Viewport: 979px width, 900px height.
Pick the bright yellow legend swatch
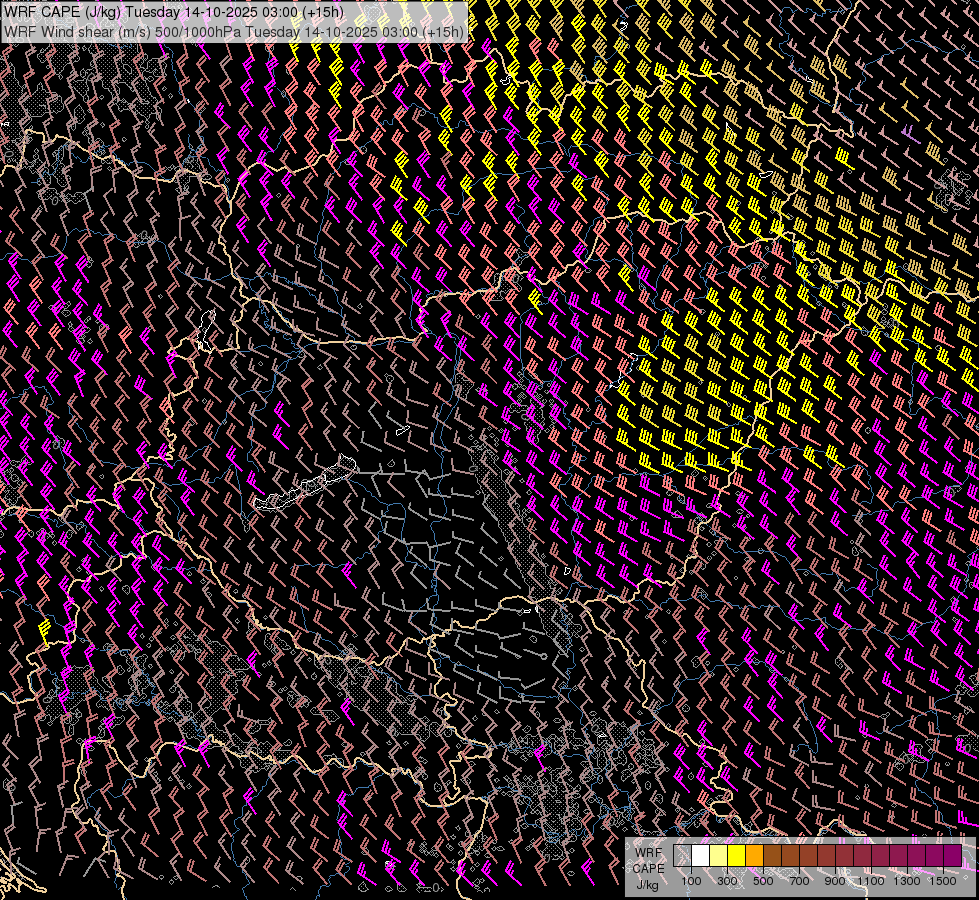click(x=737, y=856)
